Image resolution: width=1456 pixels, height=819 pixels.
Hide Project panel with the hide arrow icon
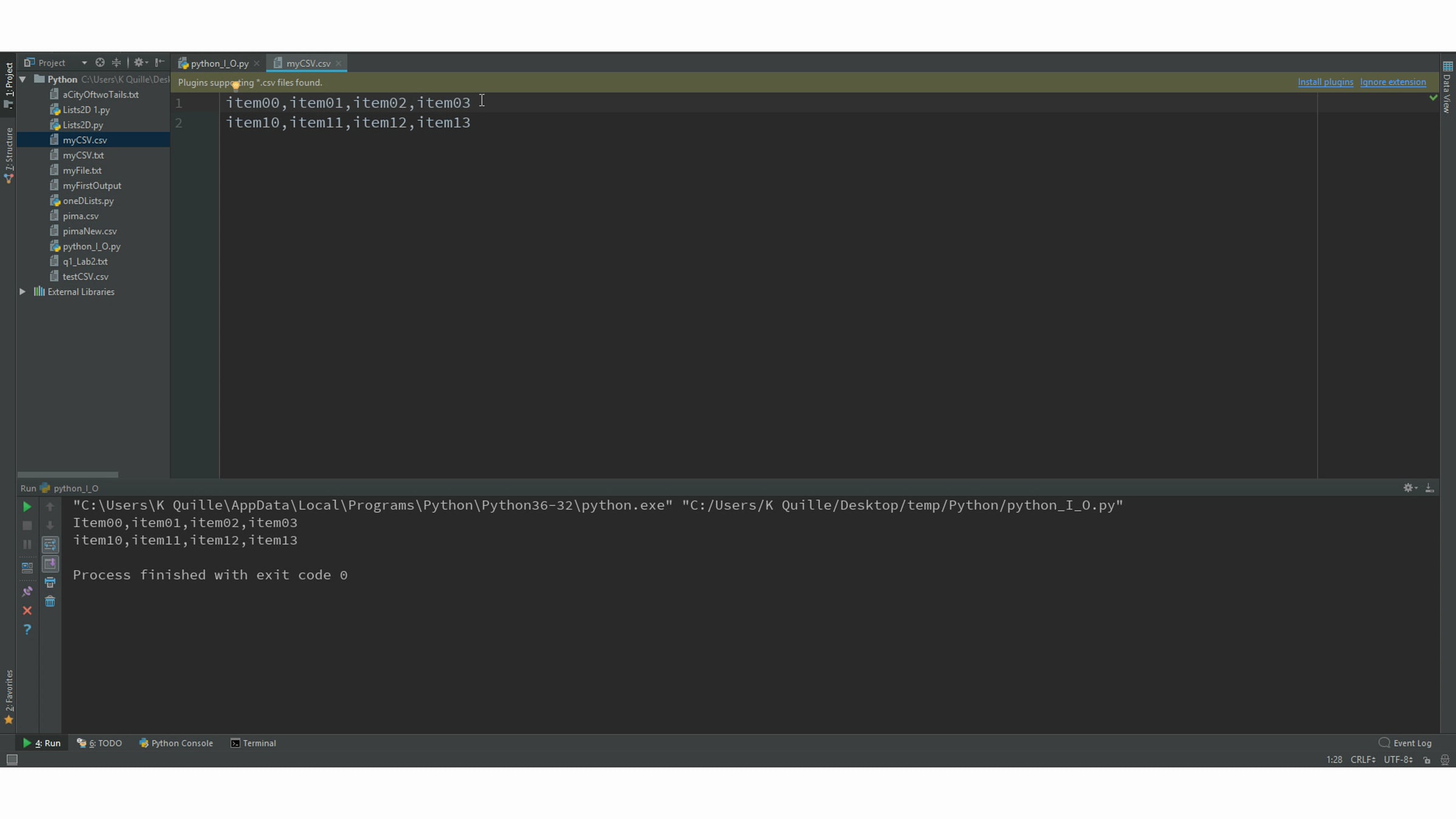coord(160,62)
